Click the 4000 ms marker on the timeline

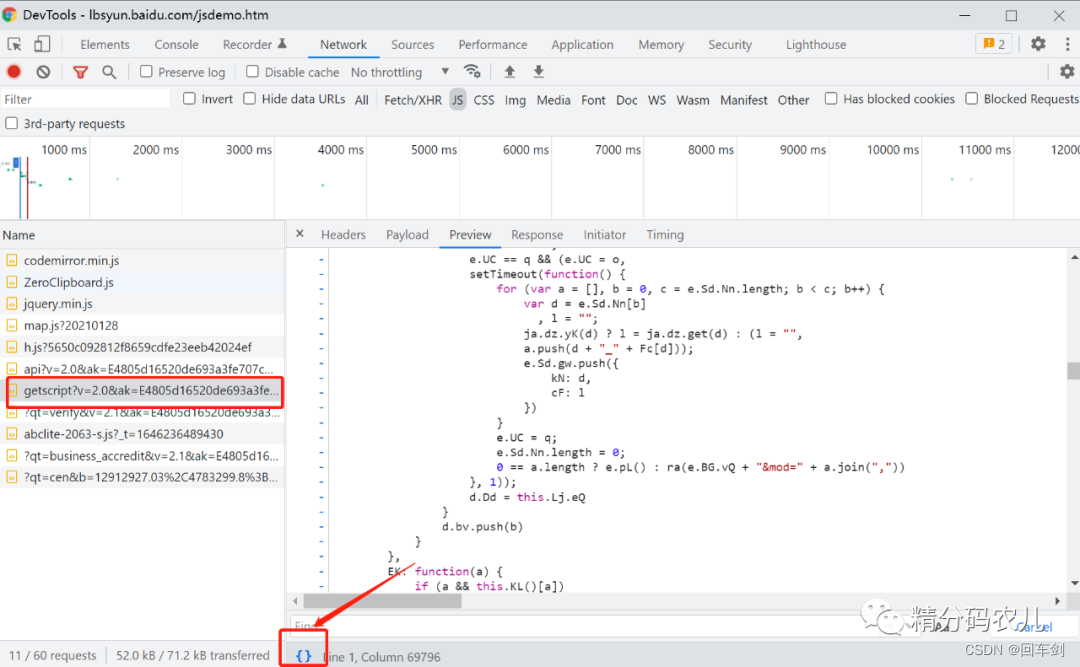[340, 150]
